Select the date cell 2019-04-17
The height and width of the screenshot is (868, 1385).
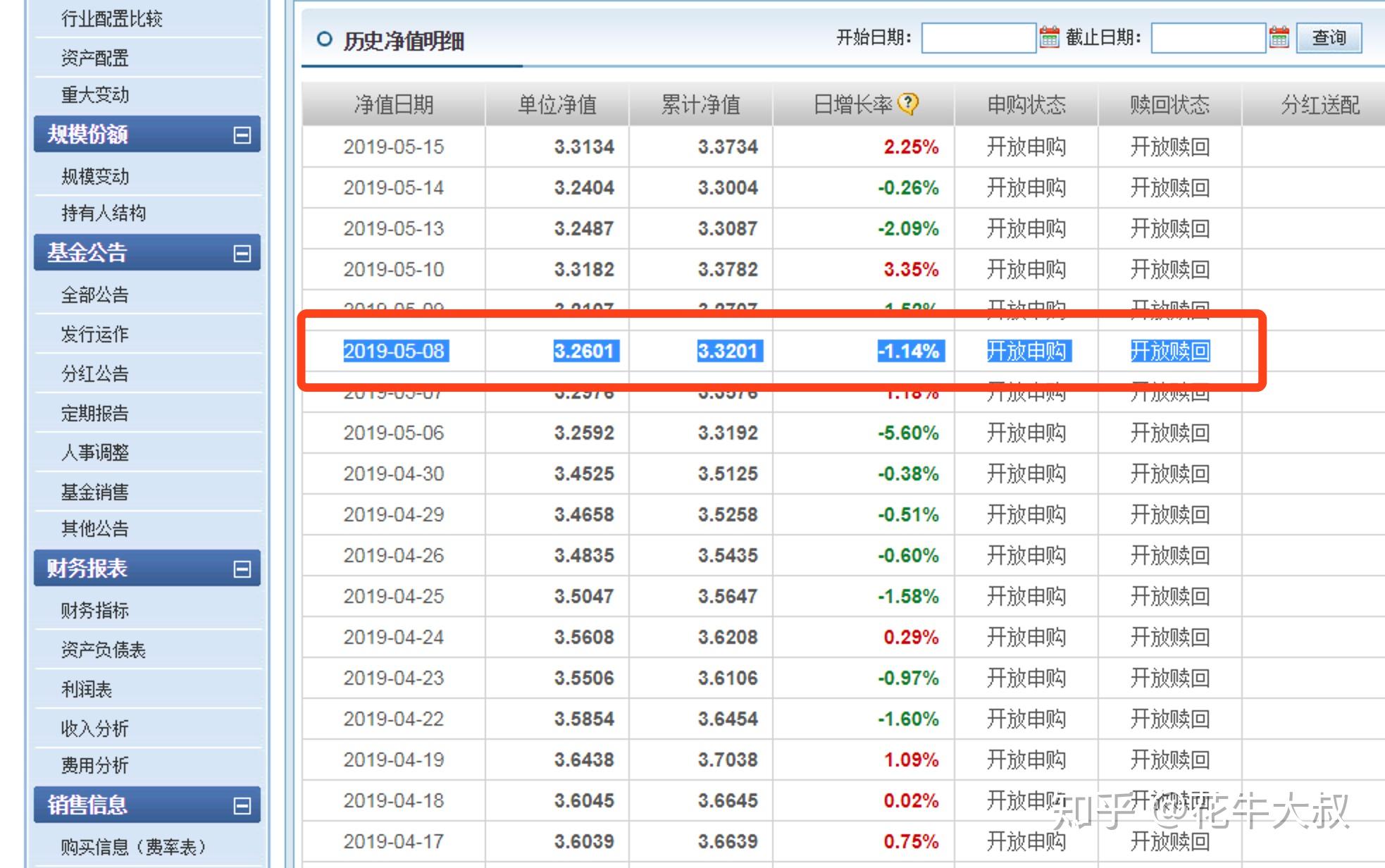[394, 841]
